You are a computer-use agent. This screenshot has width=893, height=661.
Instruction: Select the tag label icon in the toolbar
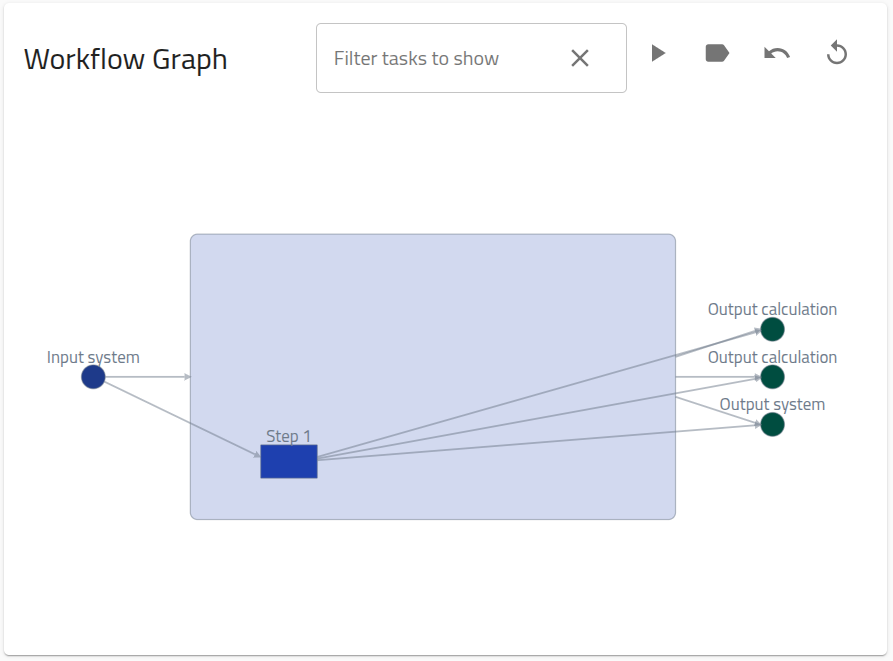point(717,53)
